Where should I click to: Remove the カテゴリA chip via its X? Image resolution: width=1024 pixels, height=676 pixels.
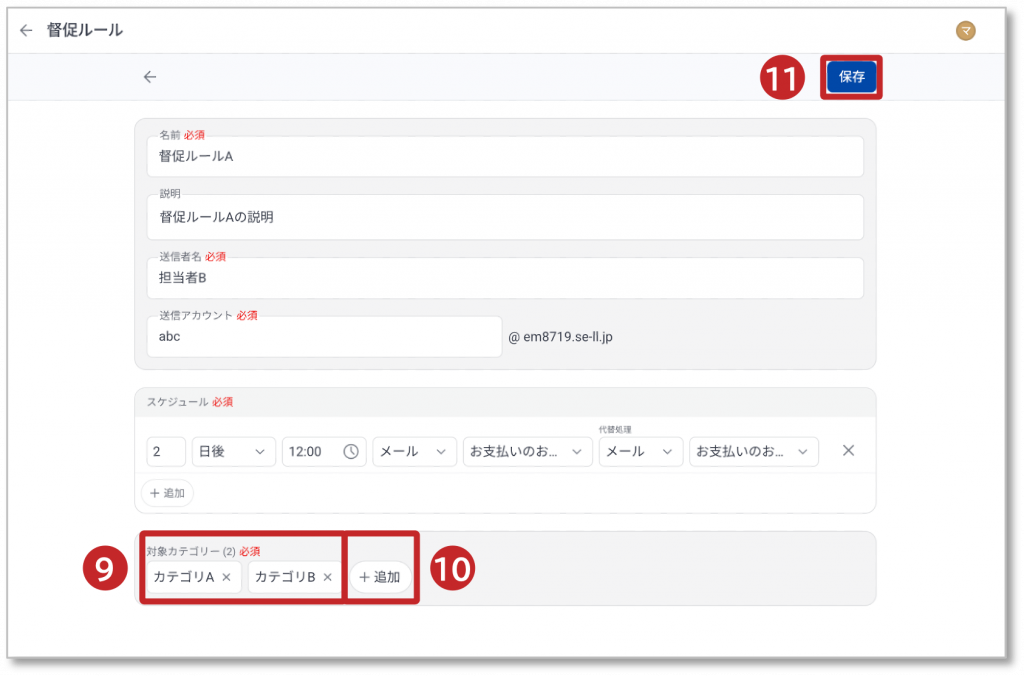coord(227,577)
